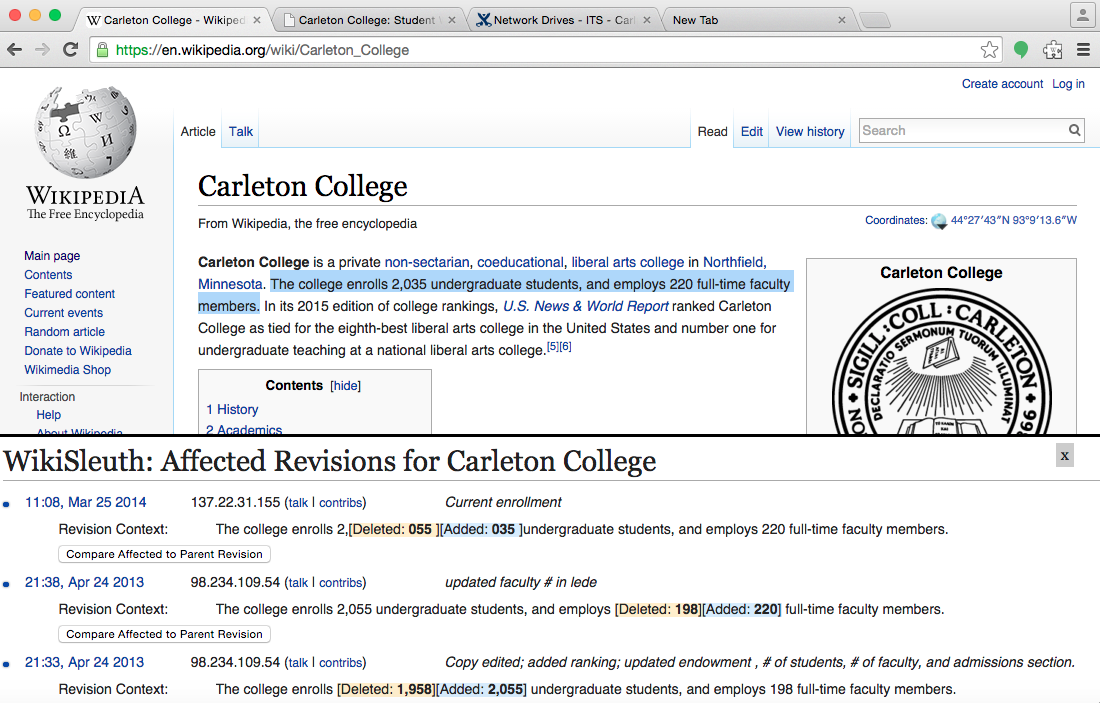This screenshot has height=703, width=1100.
Task: Open contribs for 98.234.109.54
Action: [340, 582]
